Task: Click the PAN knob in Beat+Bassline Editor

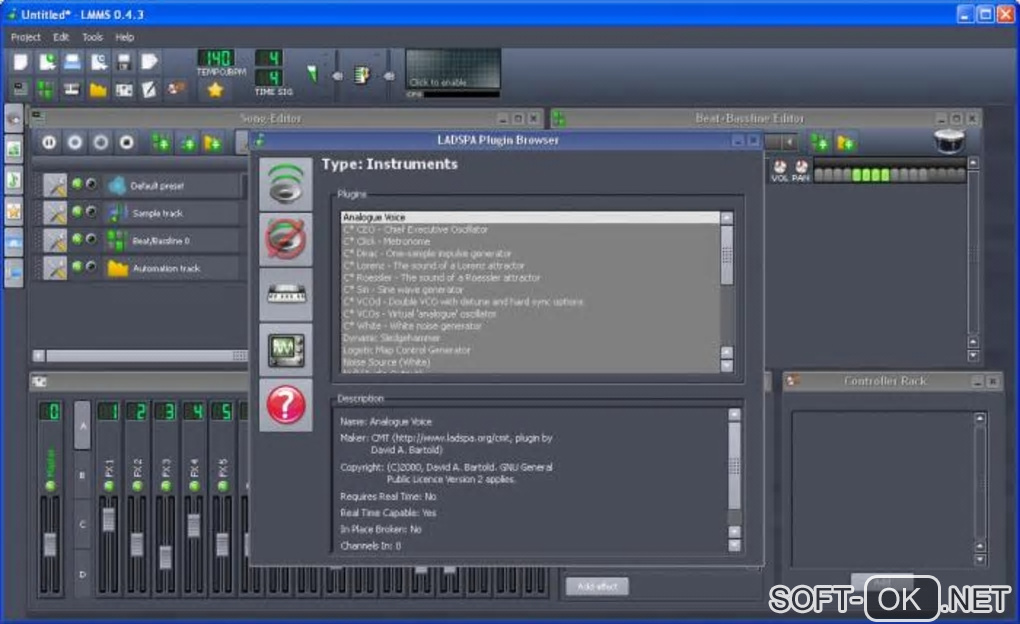Action: [x=801, y=167]
